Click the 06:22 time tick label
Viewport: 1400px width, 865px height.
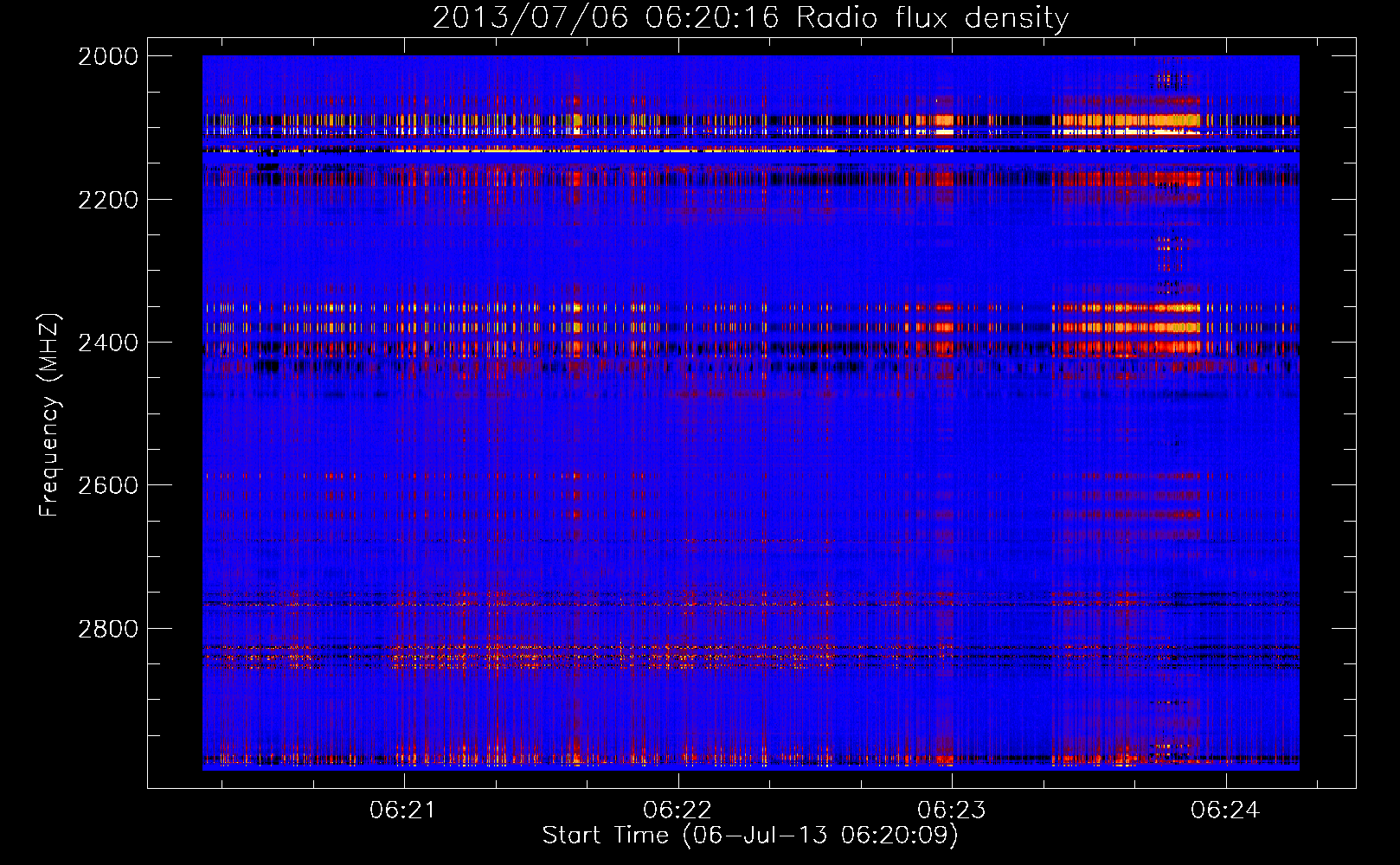pos(677,811)
